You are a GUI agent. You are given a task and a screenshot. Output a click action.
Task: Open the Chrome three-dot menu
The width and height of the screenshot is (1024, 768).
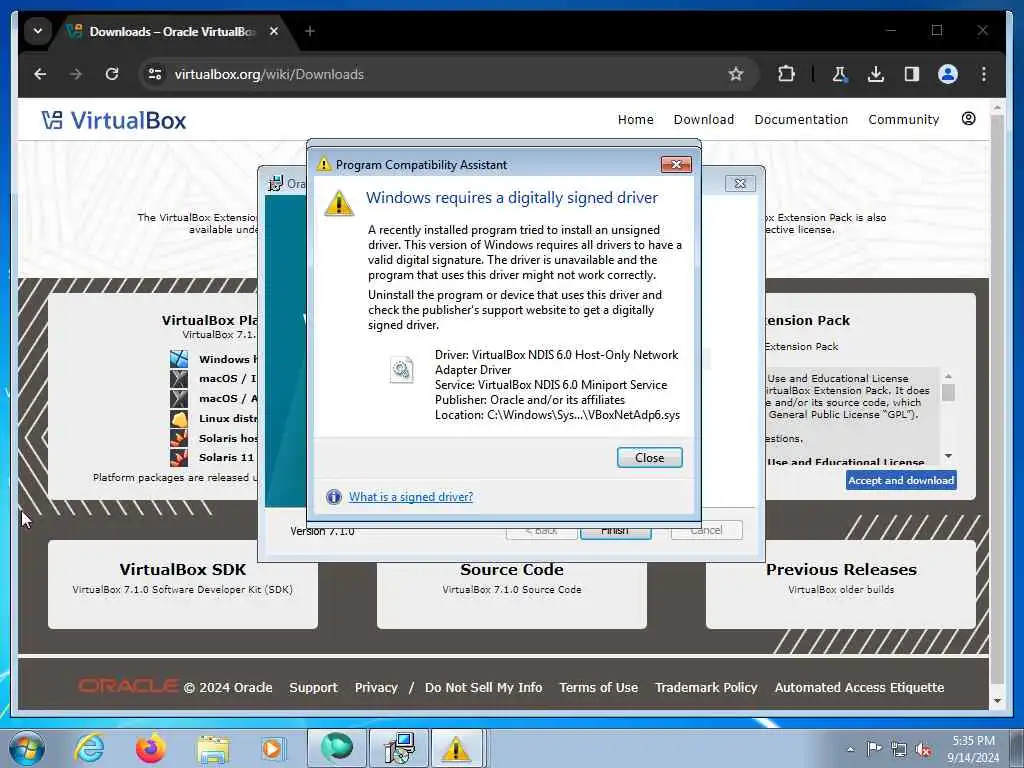coord(984,74)
